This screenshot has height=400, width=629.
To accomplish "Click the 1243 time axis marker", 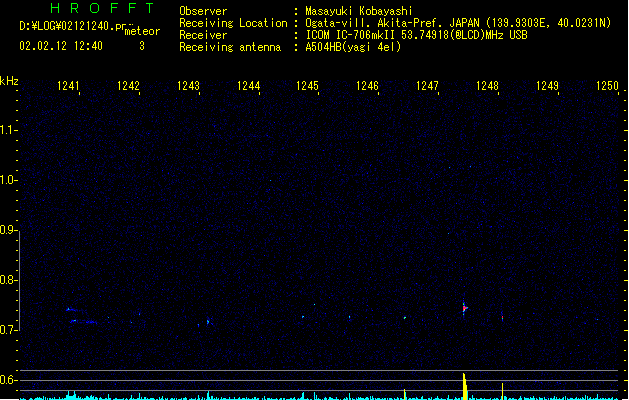I will 188,86.
